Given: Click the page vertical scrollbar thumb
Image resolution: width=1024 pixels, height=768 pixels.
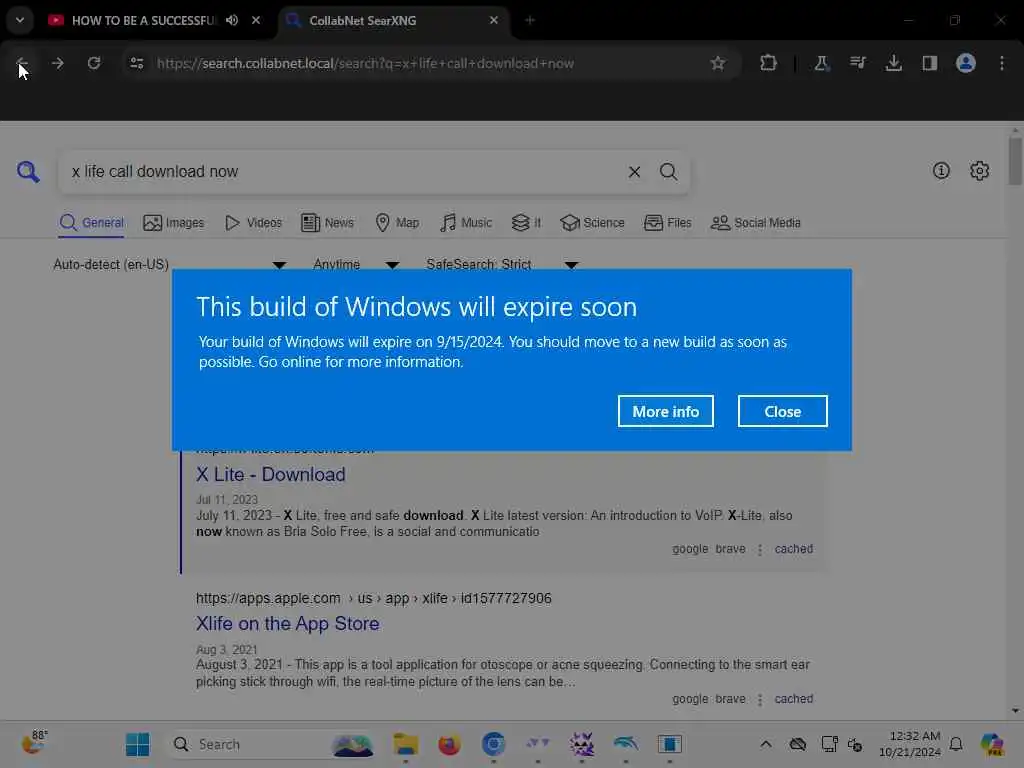Looking at the screenshot, I should (x=1014, y=160).
